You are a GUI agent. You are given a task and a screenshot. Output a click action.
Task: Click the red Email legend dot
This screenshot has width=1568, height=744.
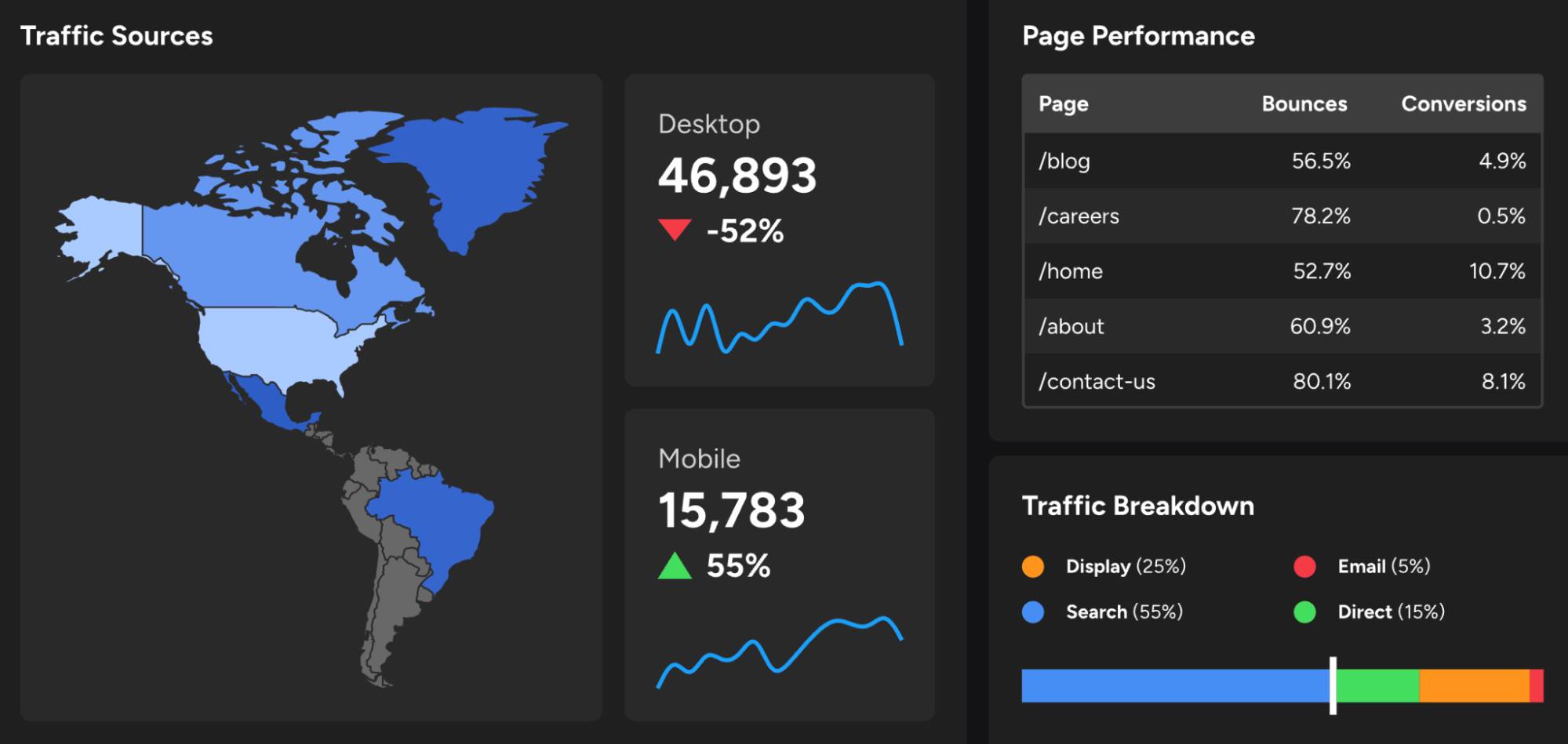tap(1304, 566)
